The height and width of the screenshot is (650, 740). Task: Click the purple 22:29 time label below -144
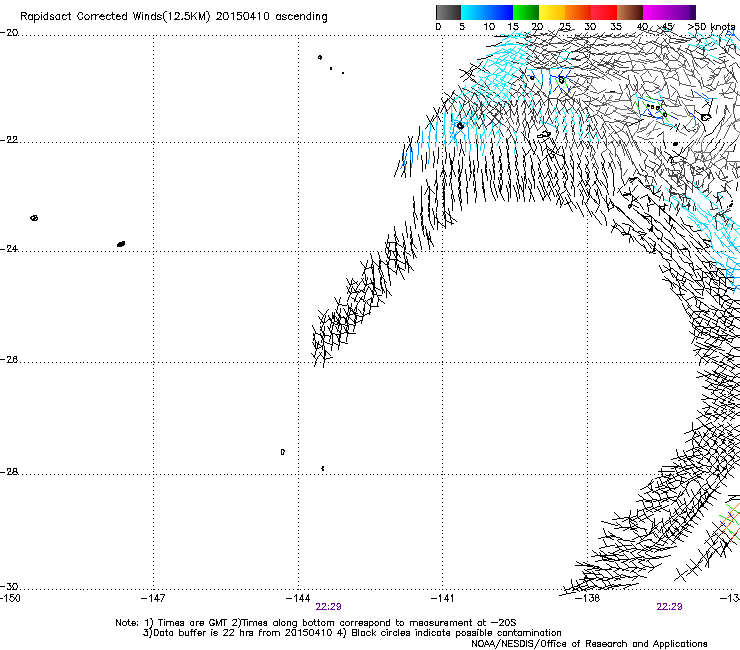tap(328, 607)
